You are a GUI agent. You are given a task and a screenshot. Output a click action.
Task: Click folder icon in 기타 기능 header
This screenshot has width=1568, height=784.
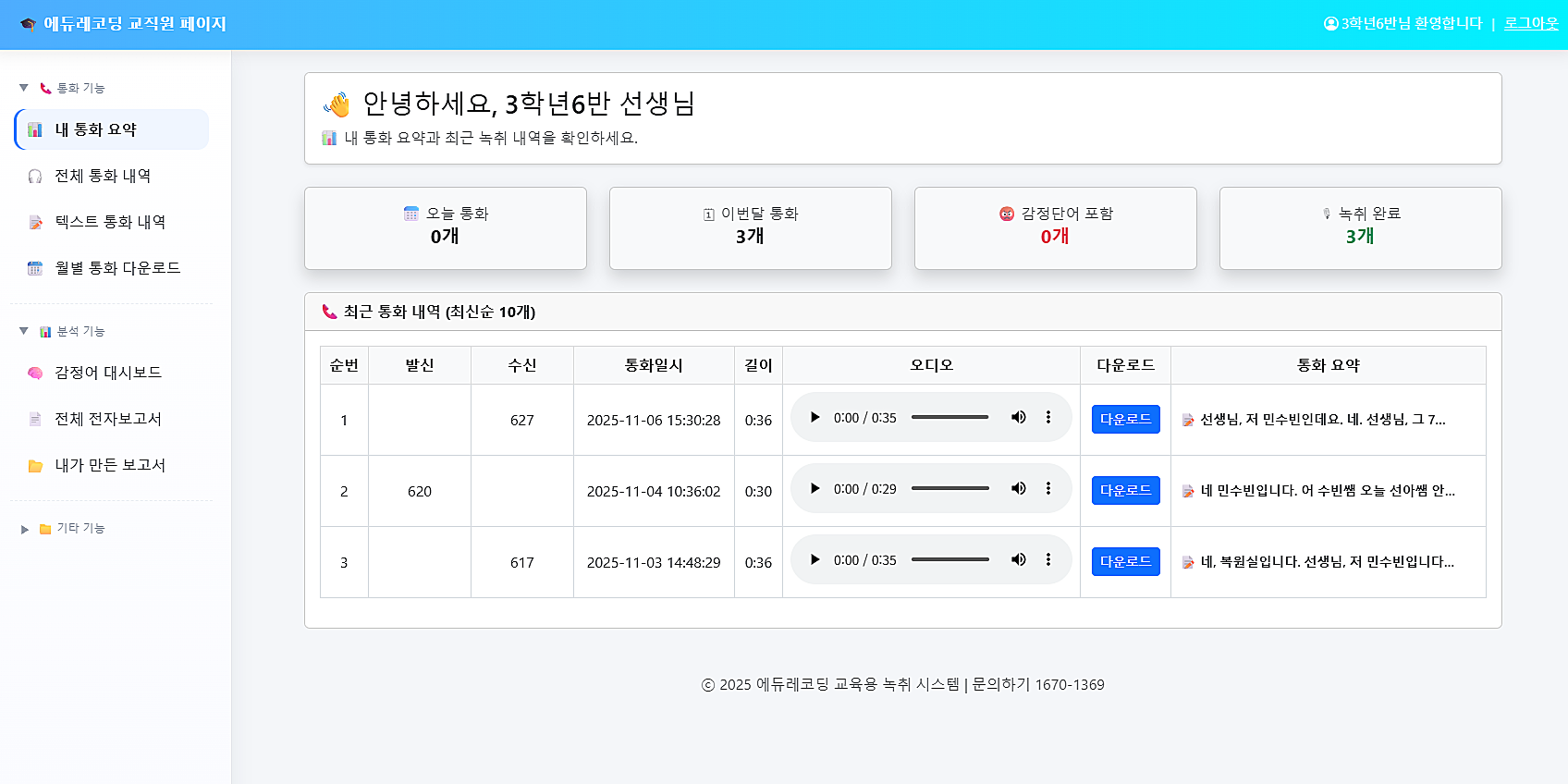pos(45,529)
